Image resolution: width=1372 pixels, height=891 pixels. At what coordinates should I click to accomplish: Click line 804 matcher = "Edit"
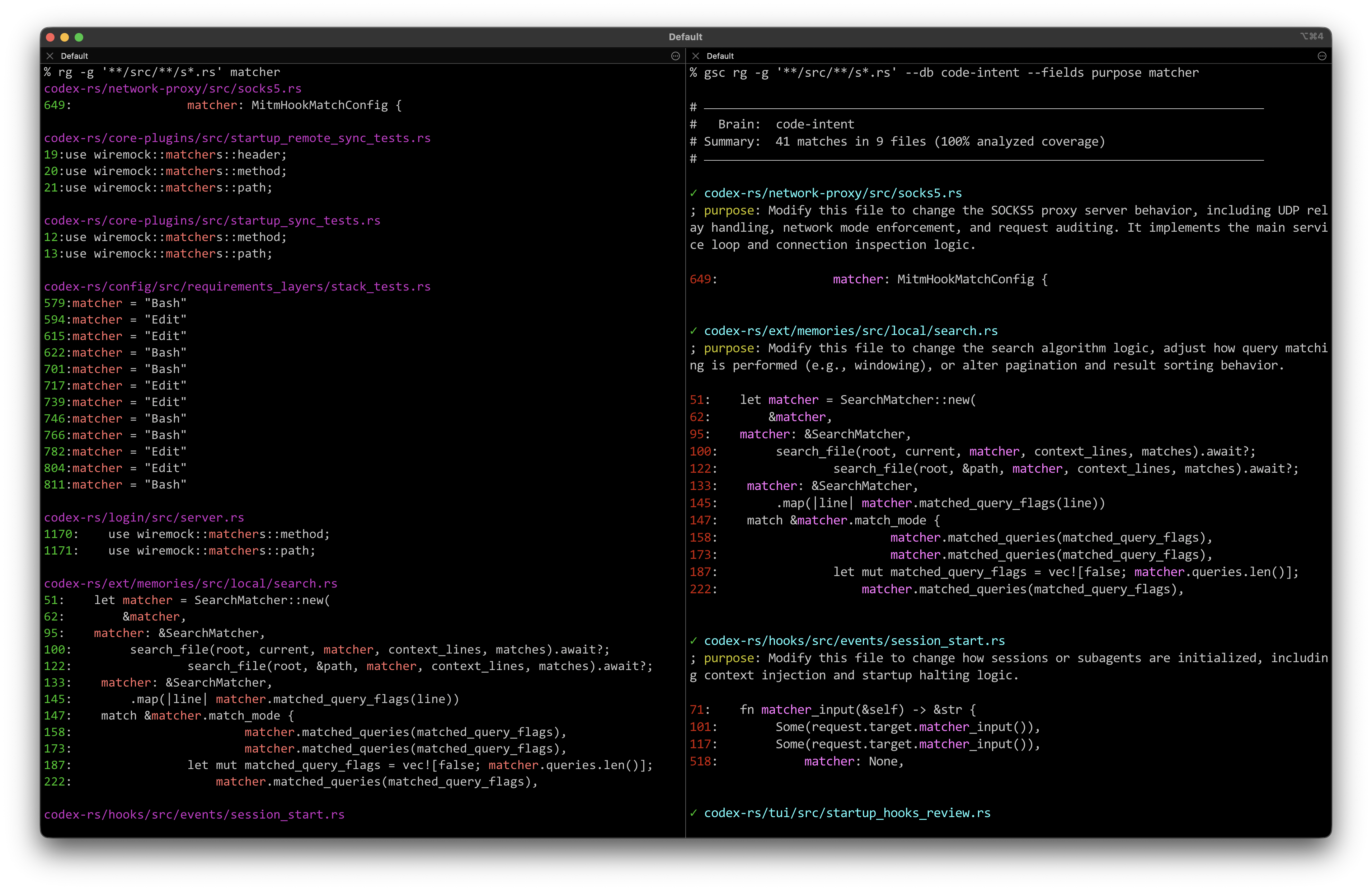click(115, 468)
